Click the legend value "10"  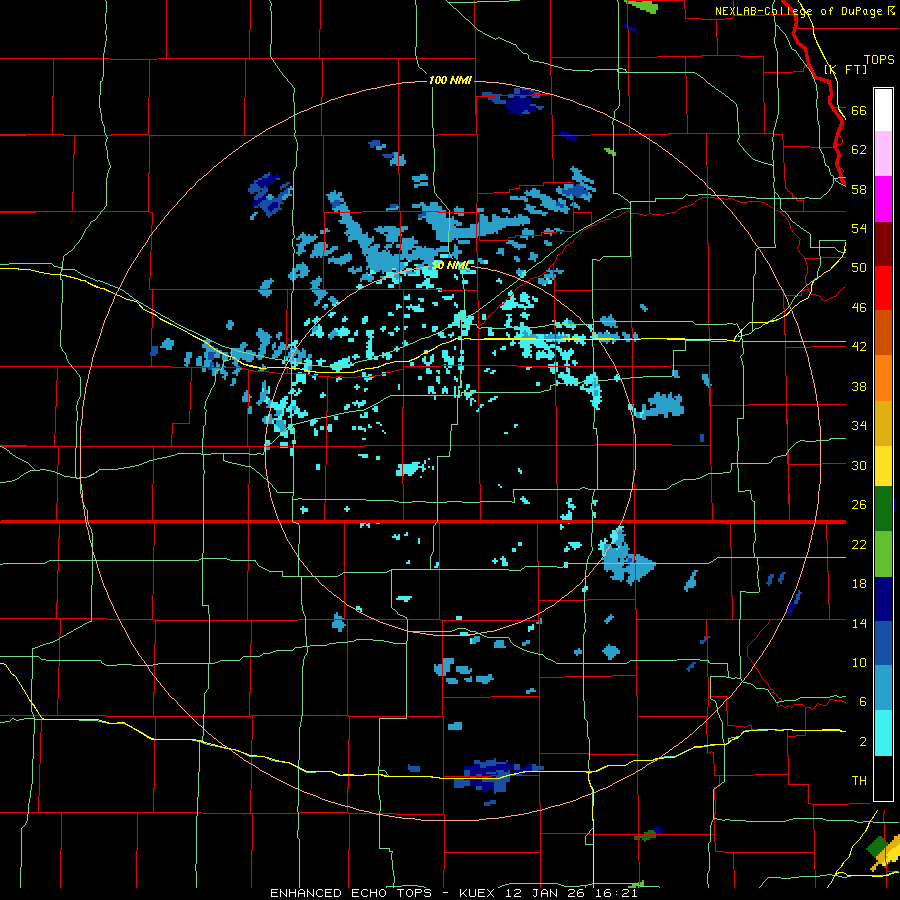coord(859,663)
